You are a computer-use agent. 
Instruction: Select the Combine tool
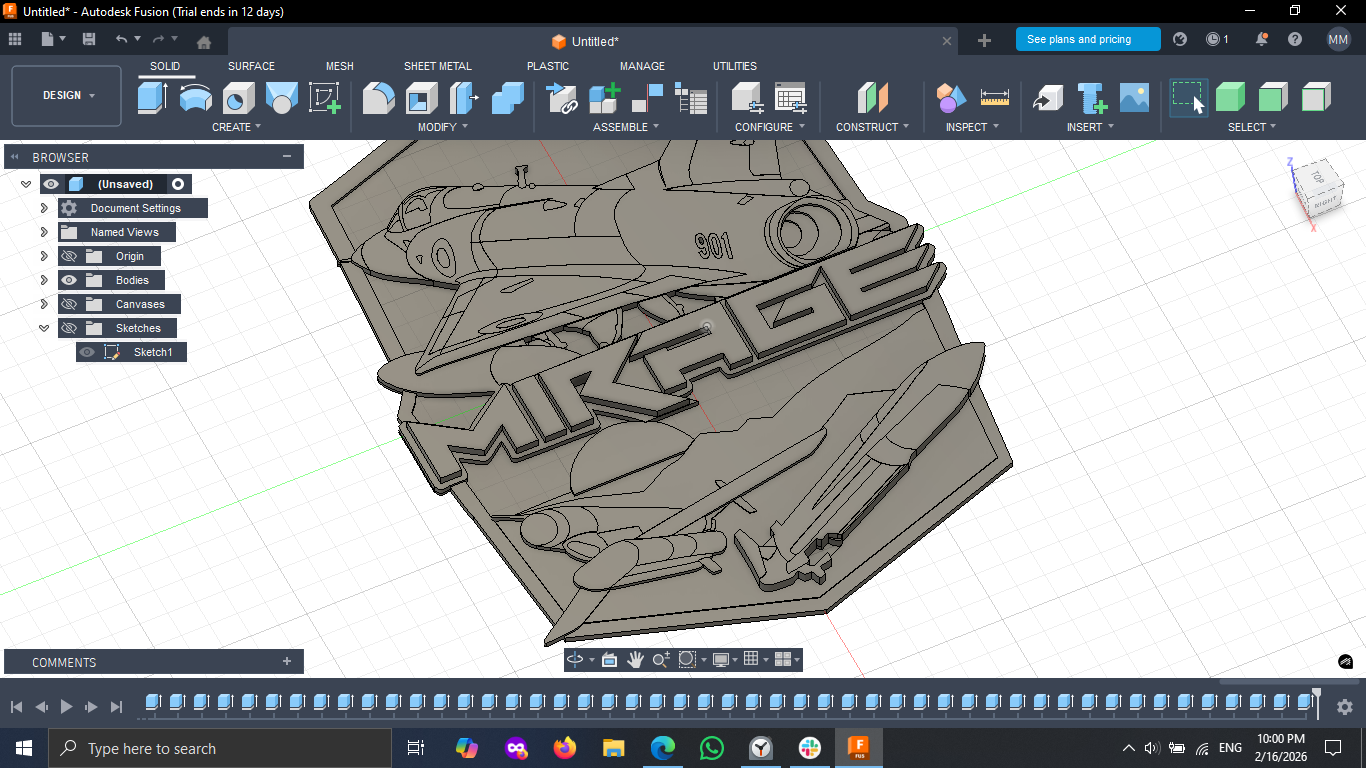pos(508,97)
